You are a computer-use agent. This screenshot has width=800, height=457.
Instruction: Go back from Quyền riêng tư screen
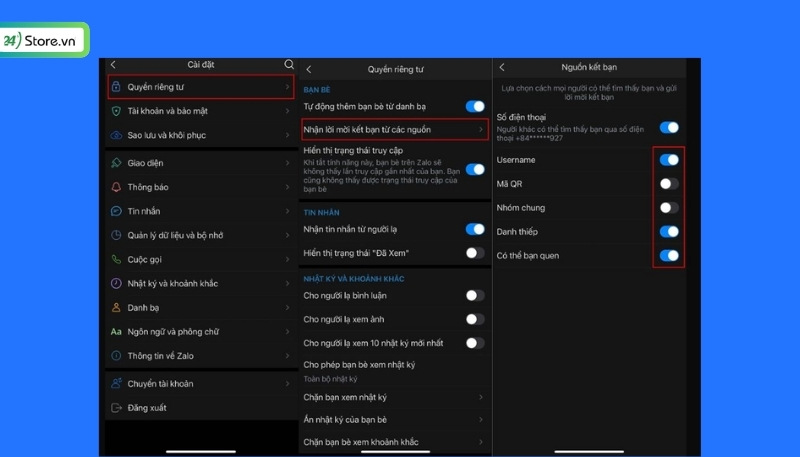click(309, 69)
